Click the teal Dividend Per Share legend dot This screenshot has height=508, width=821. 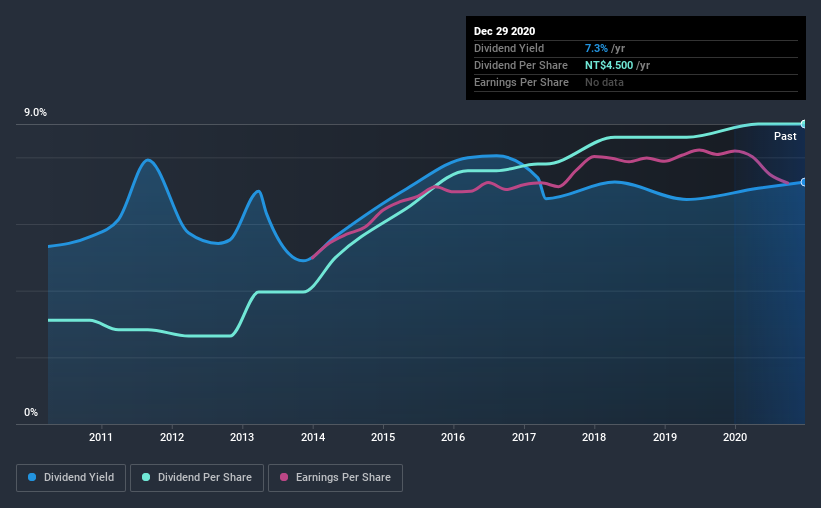tap(146, 477)
